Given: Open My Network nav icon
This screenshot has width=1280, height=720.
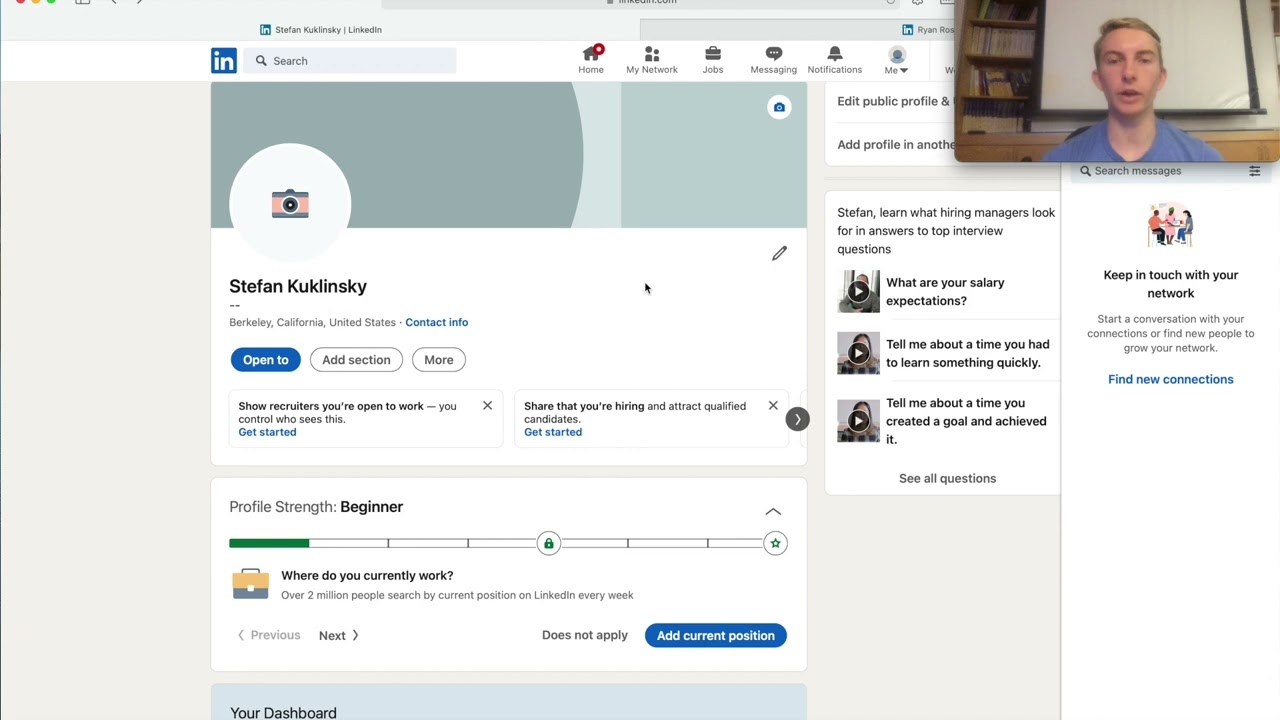Looking at the screenshot, I should (652, 60).
